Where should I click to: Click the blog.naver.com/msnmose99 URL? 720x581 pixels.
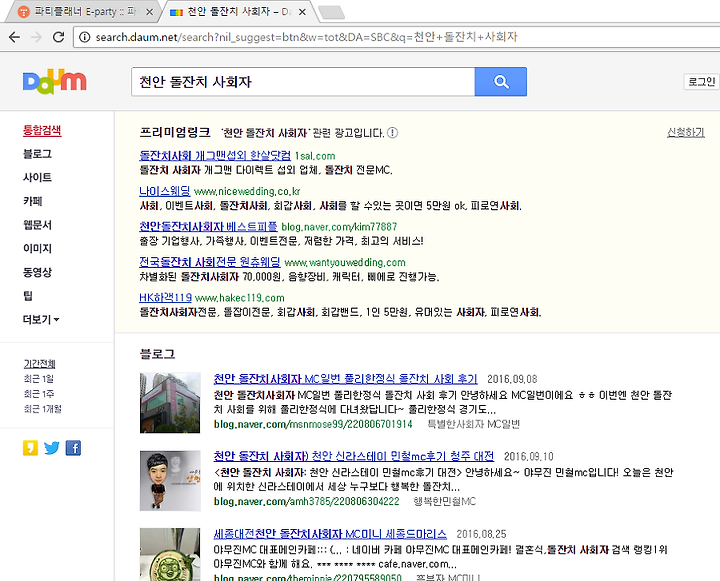pos(313,424)
